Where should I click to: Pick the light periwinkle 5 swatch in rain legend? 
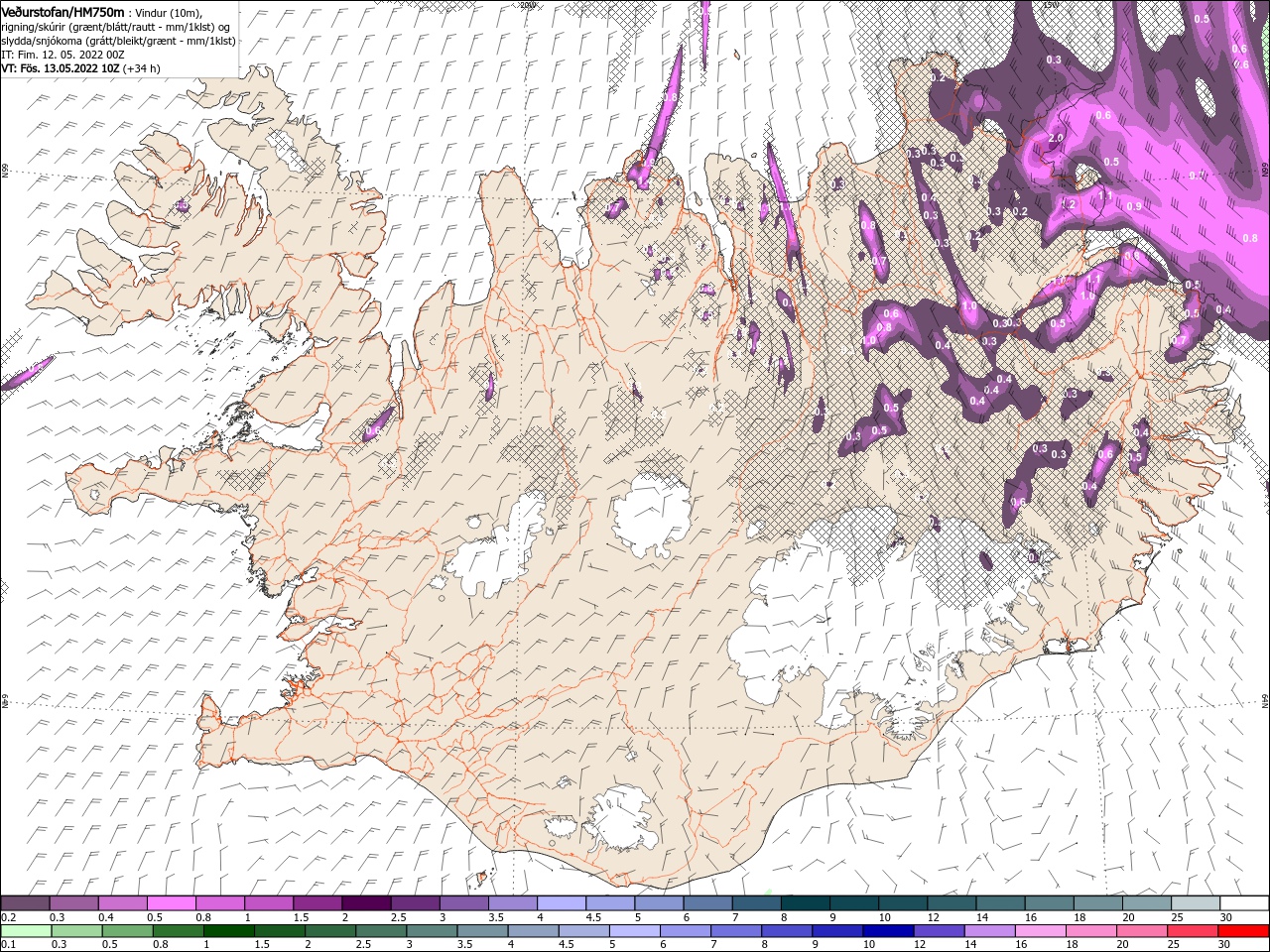[x=634, y=931]
